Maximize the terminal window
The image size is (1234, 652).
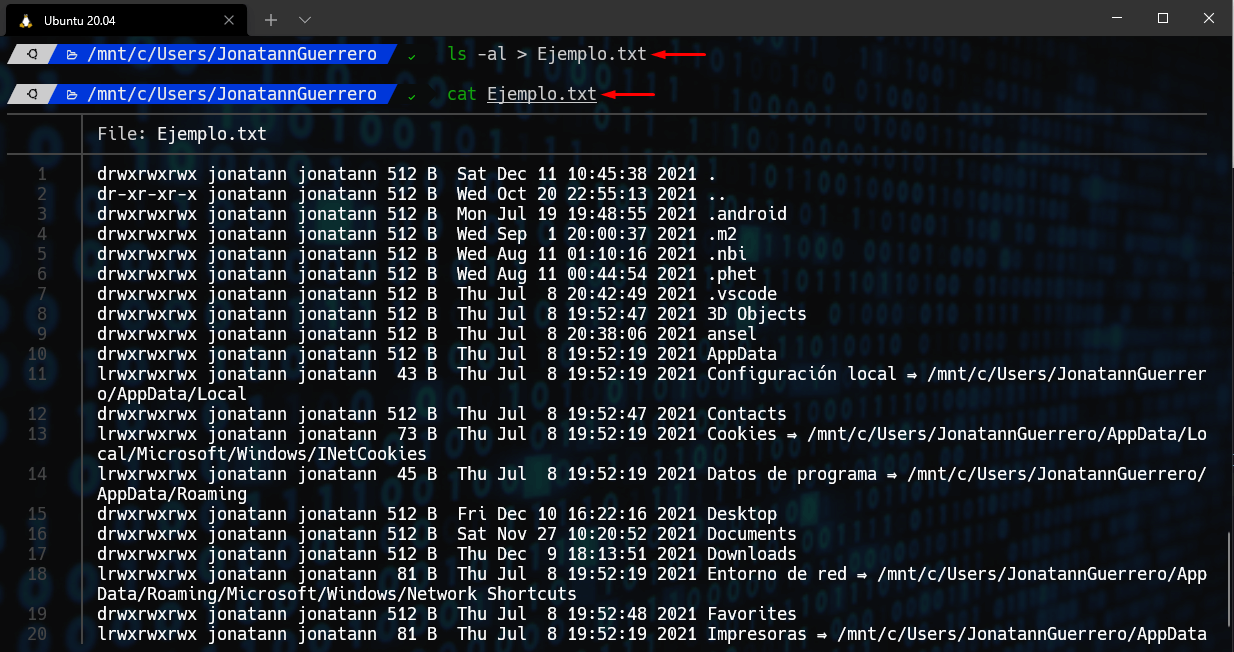1163,18
